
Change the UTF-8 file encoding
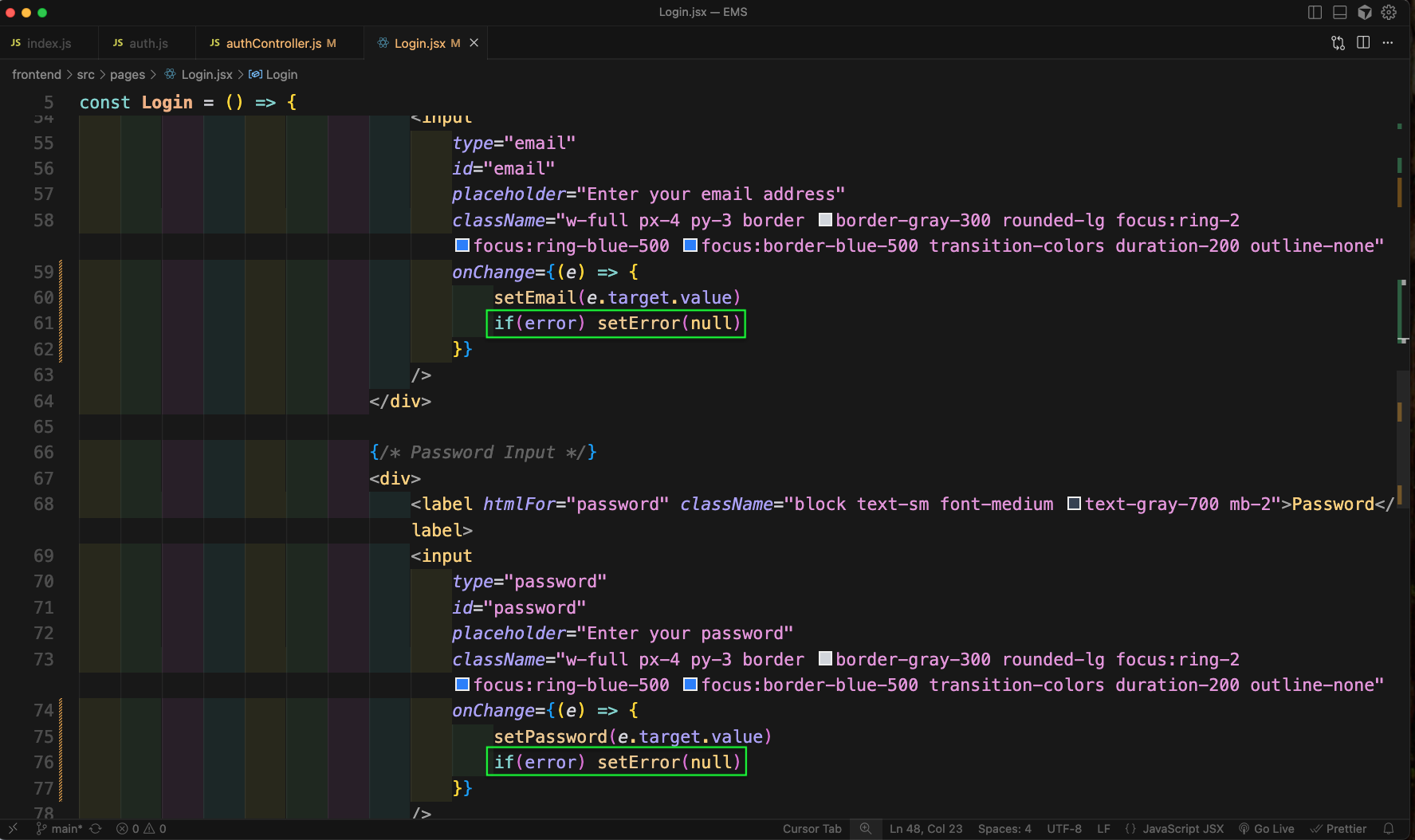pyautogui.click(x=1064, y=829)
